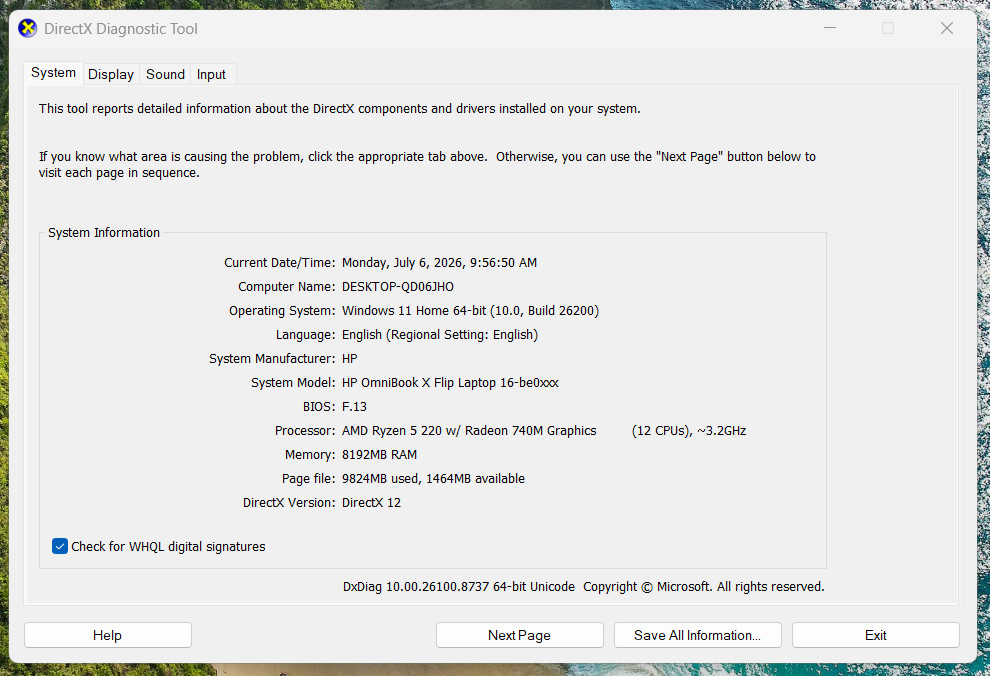Click the current date Monday, July 6, 2026

(439, 263)
